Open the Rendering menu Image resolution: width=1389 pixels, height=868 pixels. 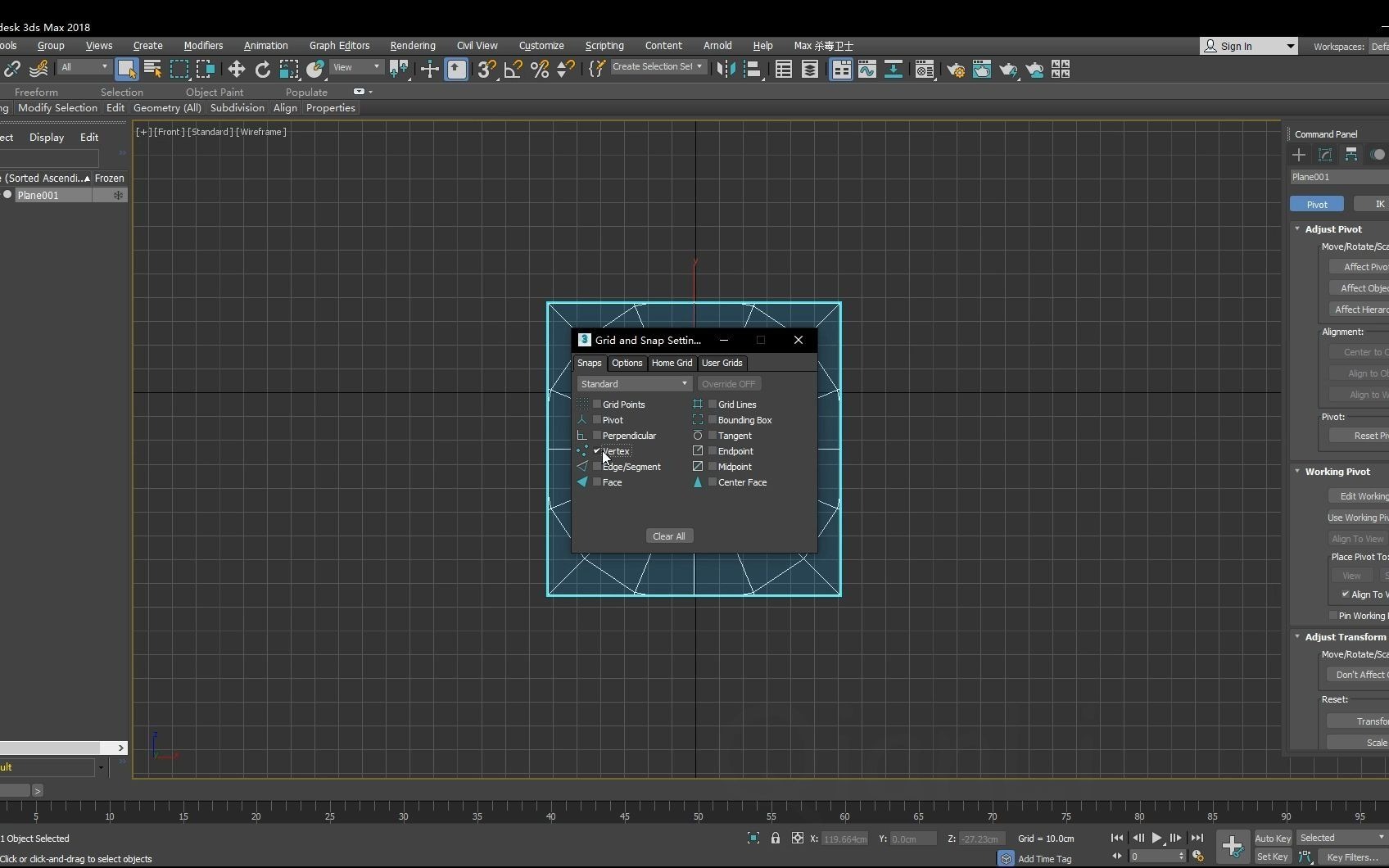click(413, 46)
